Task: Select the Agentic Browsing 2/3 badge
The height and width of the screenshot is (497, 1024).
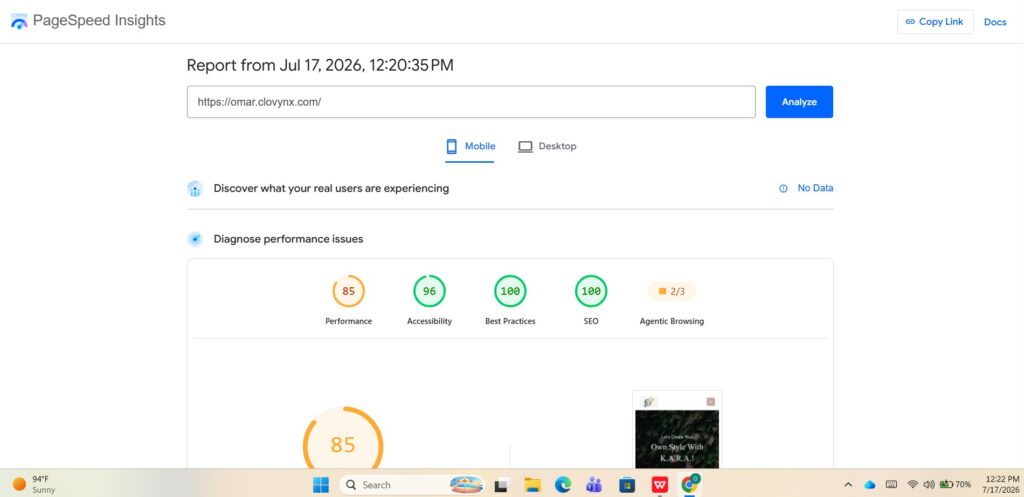Action: click(x=671, y=291)
